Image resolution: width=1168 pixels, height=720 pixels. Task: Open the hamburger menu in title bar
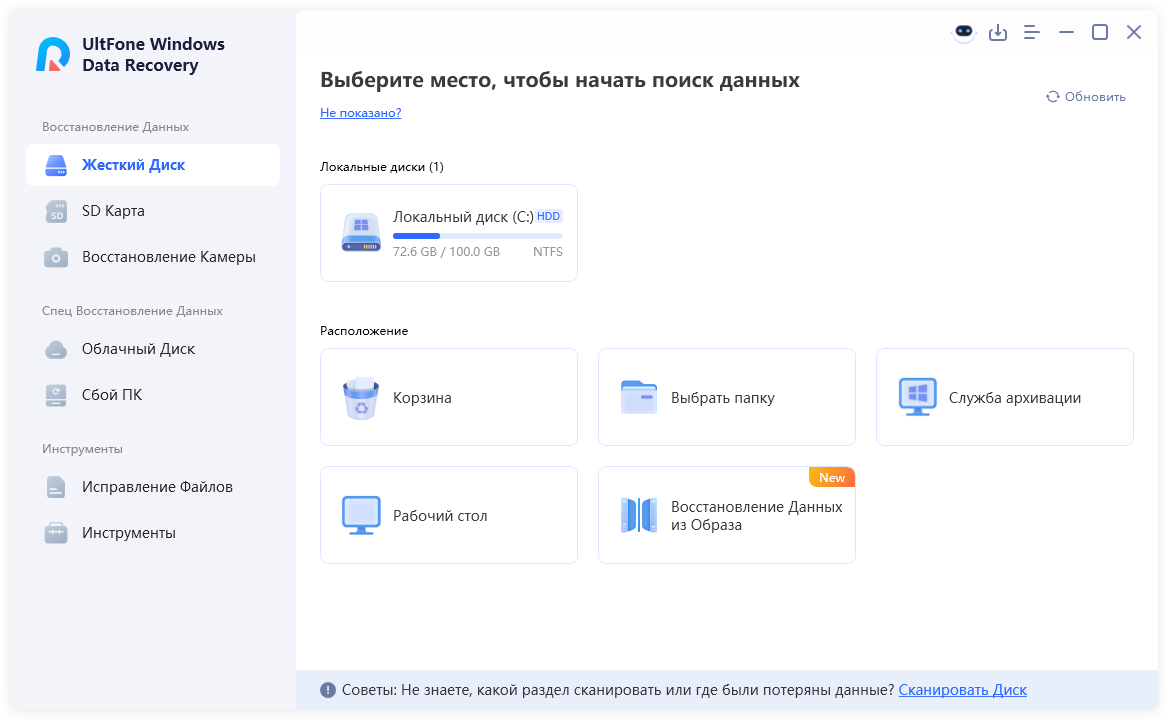[1032, 33]
